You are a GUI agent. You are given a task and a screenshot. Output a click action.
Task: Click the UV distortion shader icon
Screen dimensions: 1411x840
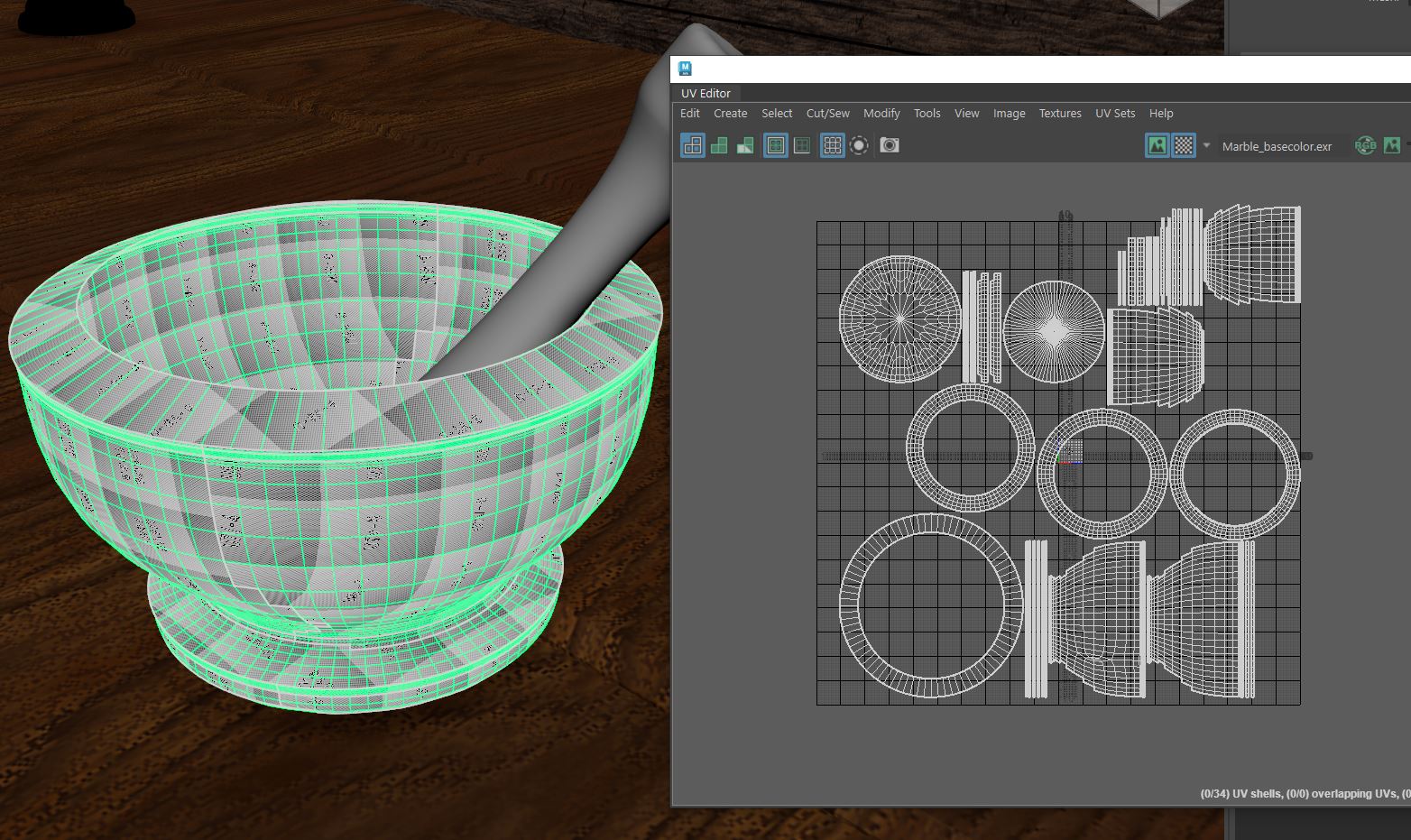click(745, 145)
